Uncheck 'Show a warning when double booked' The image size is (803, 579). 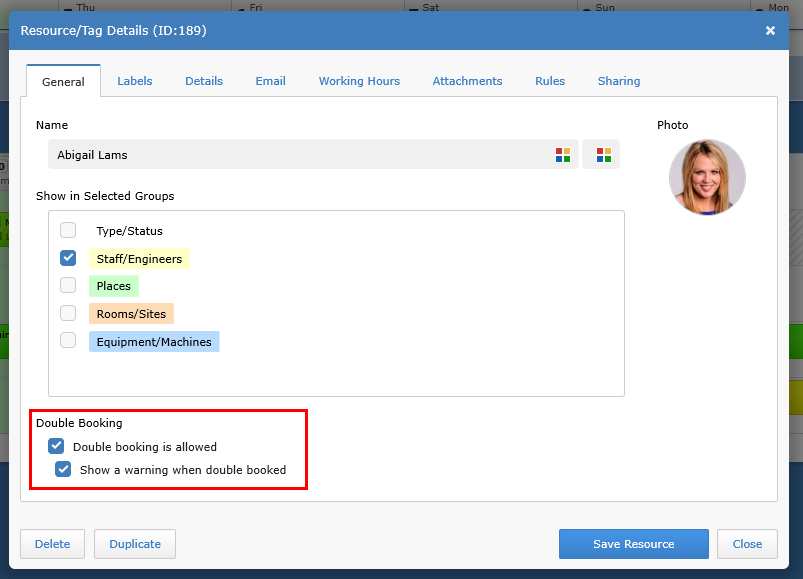click(x=63, y=470)
